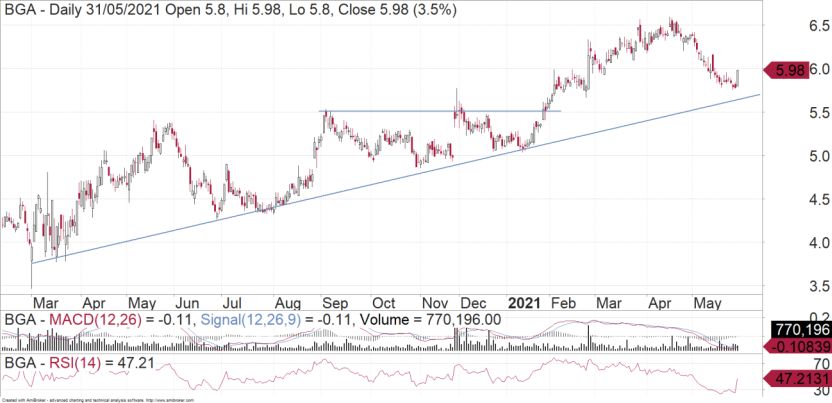Click the Apr label left of May
Screen dimensions: 832x403
93,303
